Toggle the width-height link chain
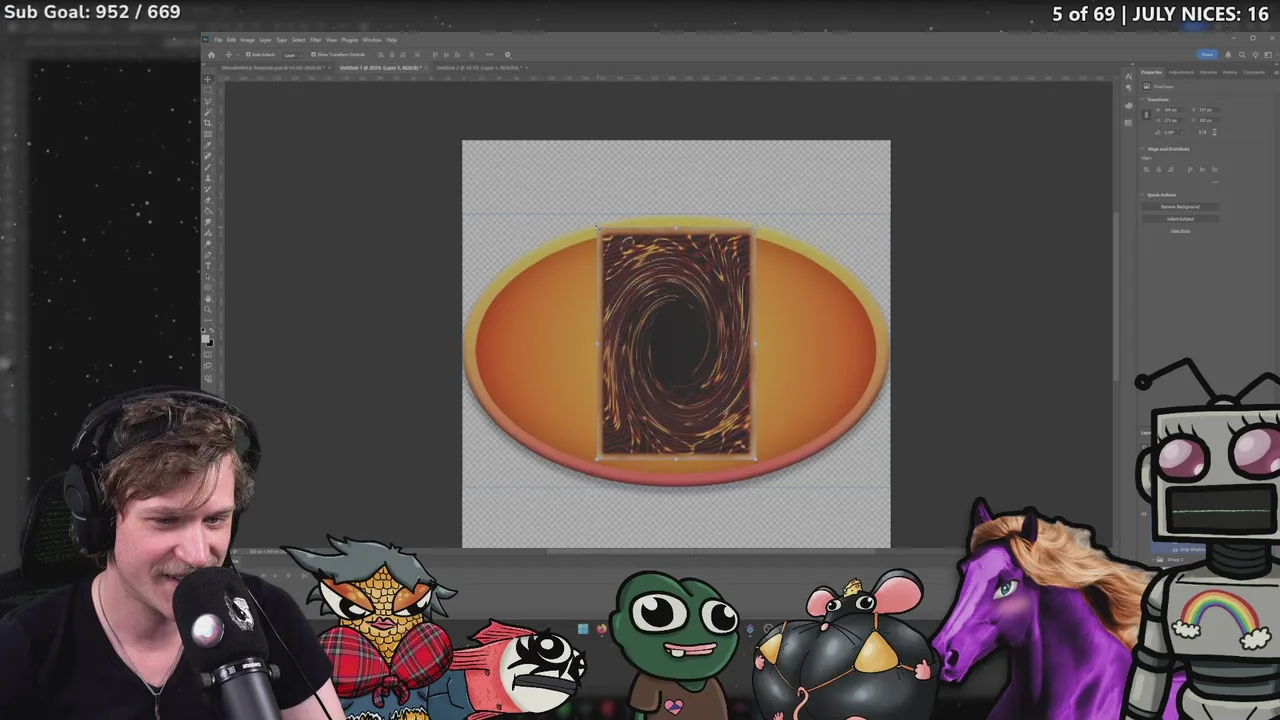The width and height of the screenshot is (1280, 720). coord(1146,115)
